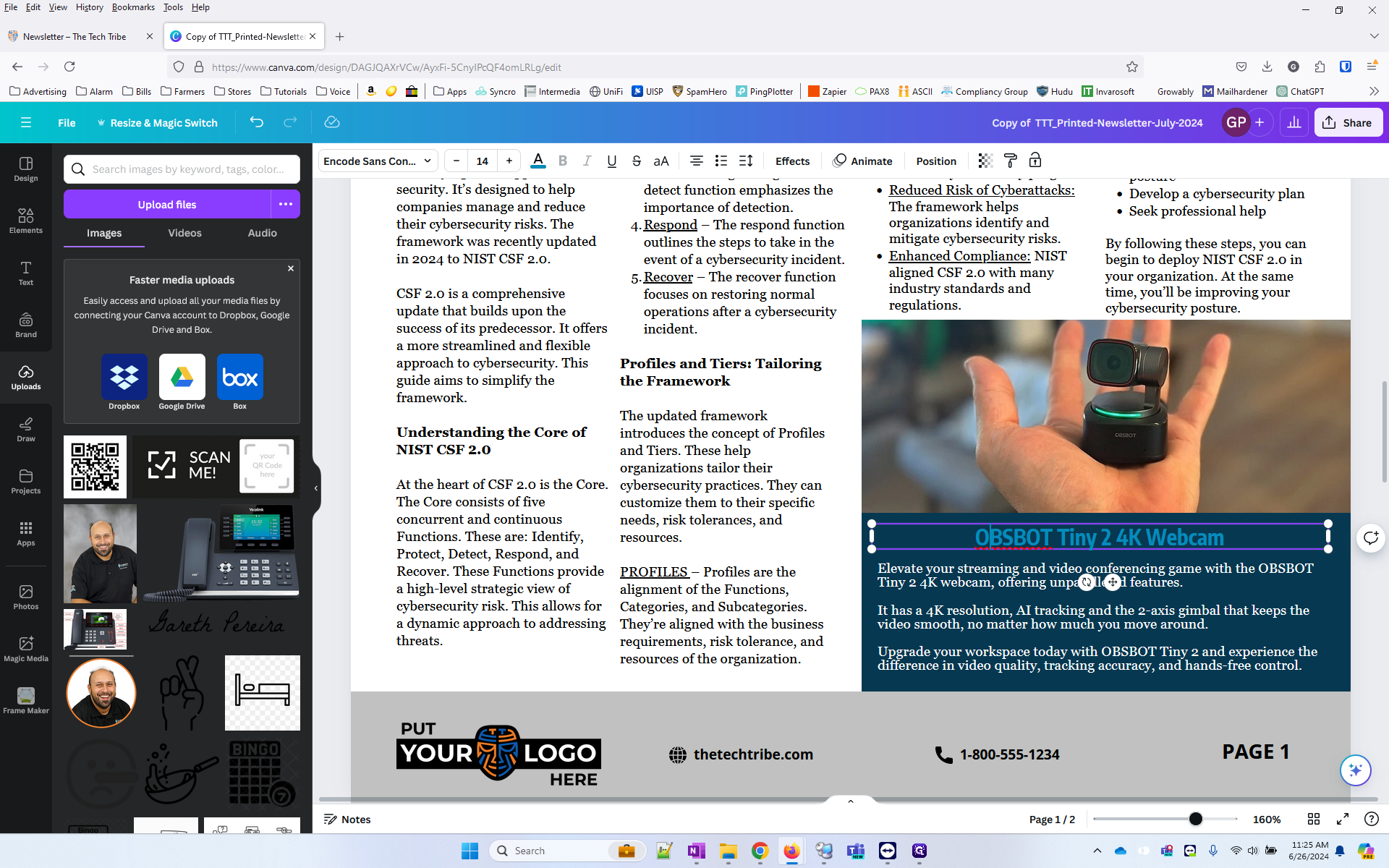Enter fullscreen presentation mode
1389x868 pixels.
[1343, 819]
